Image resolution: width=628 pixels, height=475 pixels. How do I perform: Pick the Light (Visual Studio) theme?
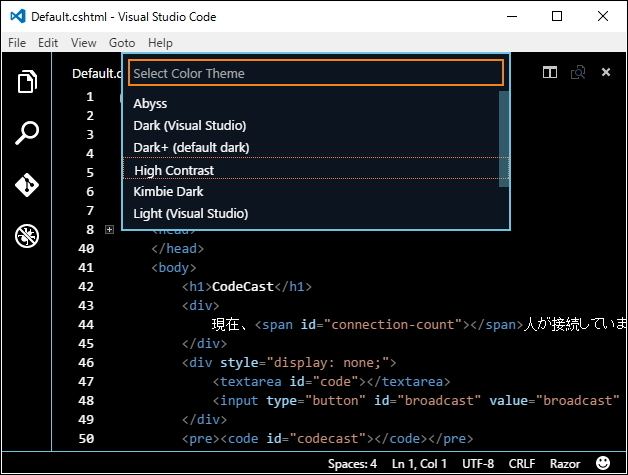point(190,213)
